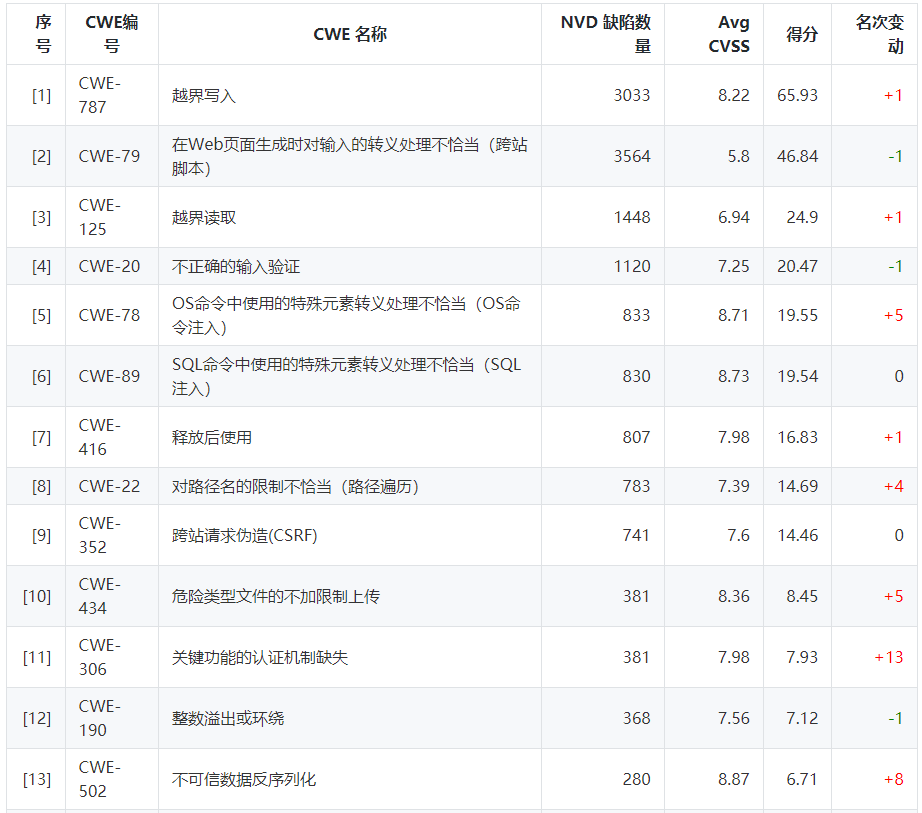Sort by the "得分" column header
This screenshot has height=813, width=922.
coord(798,33)
